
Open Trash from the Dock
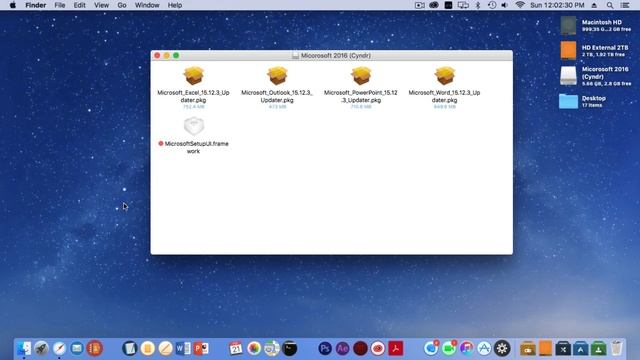click(617, 348)
